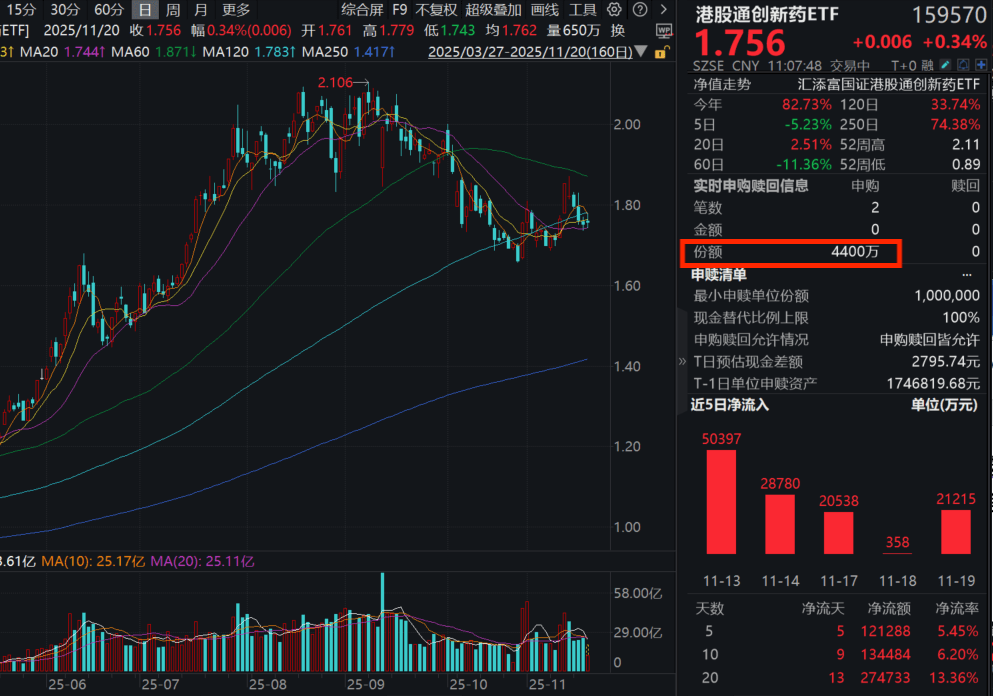Open chart settings via the gear icon
The height and width of the screenshot is (696, 993).
(613, 10)
